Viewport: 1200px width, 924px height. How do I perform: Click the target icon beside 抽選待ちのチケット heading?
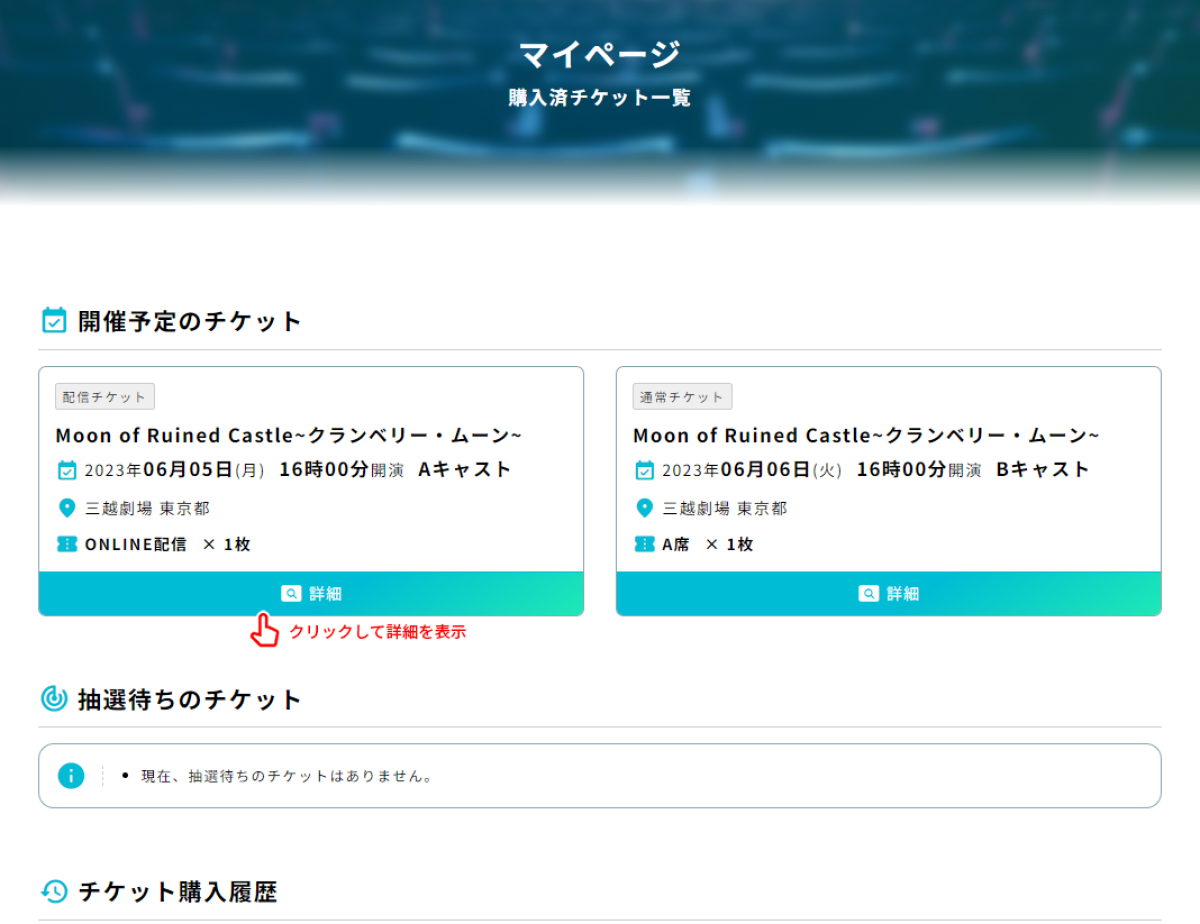point(54,699)
